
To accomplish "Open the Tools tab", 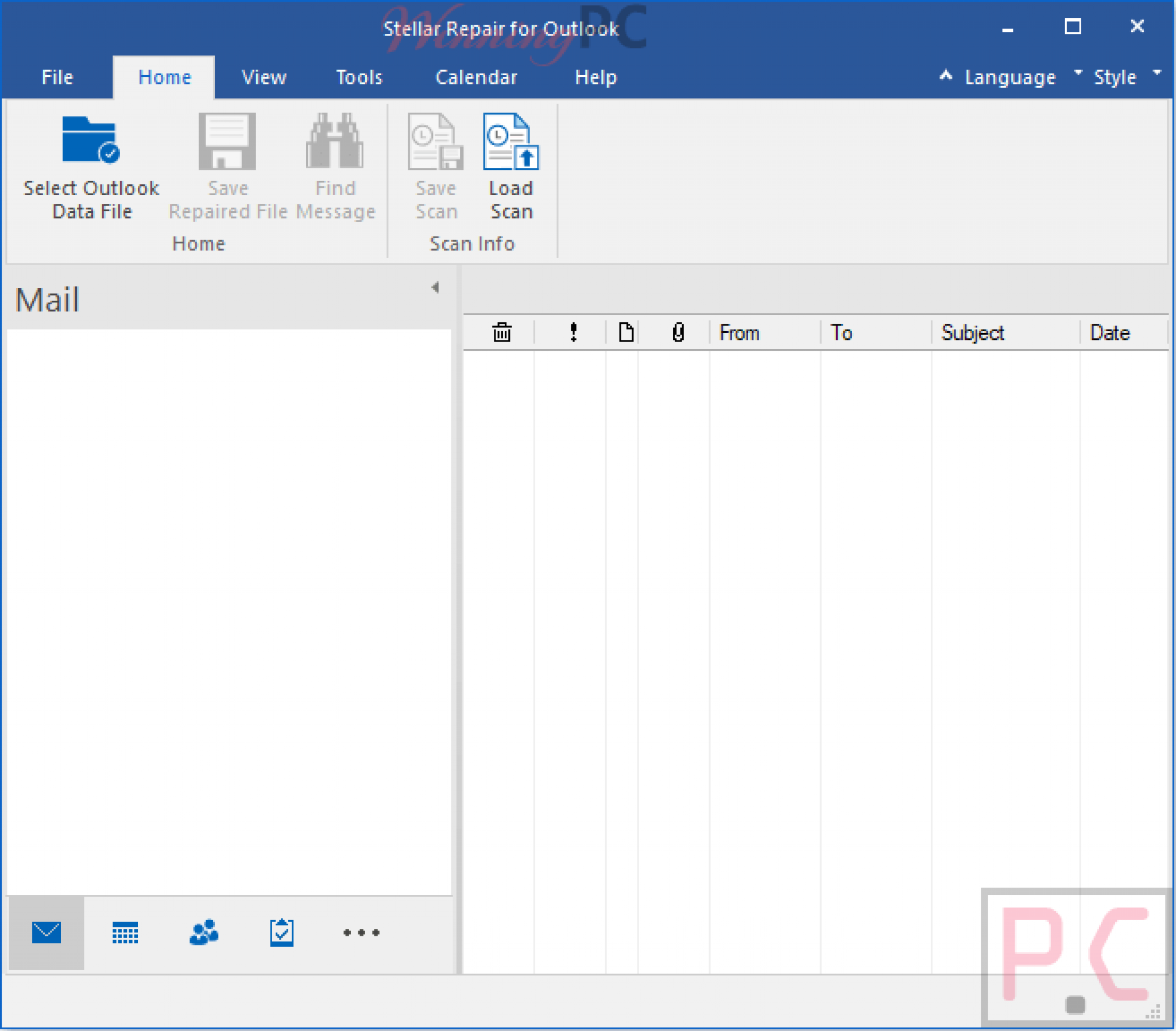I will point(359,77).
